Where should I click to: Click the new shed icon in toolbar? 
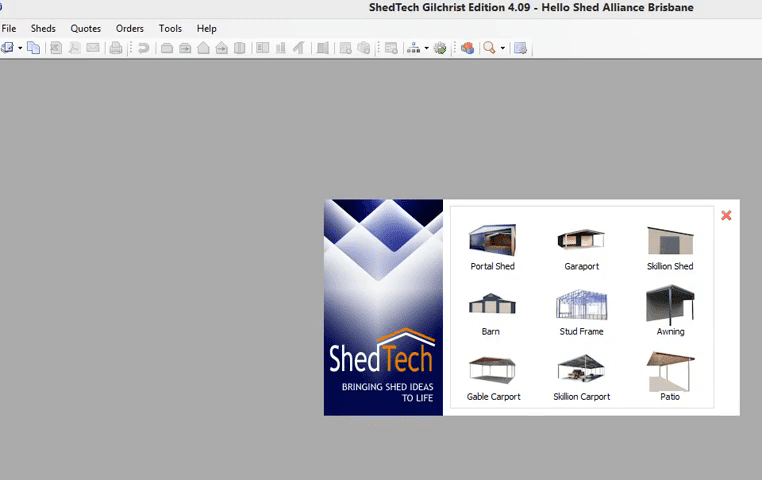(x=7, y=48)
